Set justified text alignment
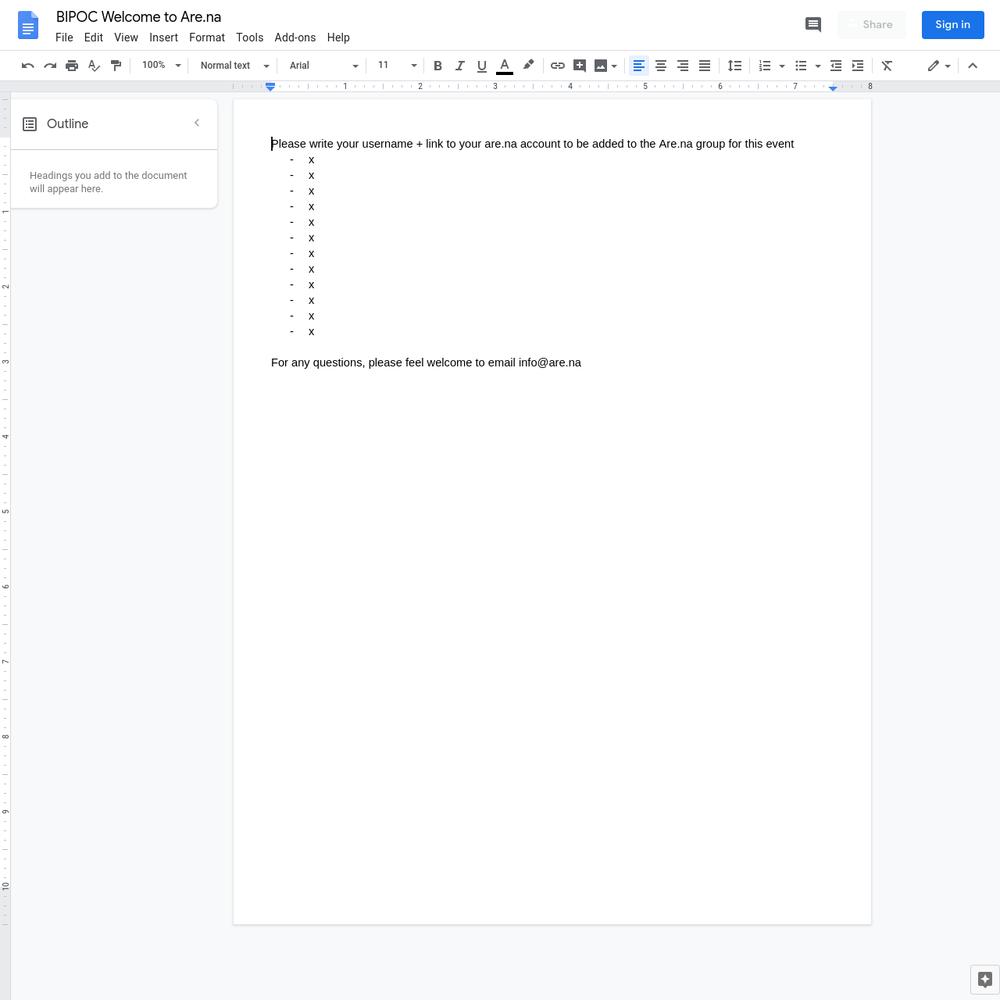Image resolution: width=1000 pixels, height=1000 pixels. [x=705, y=66]
